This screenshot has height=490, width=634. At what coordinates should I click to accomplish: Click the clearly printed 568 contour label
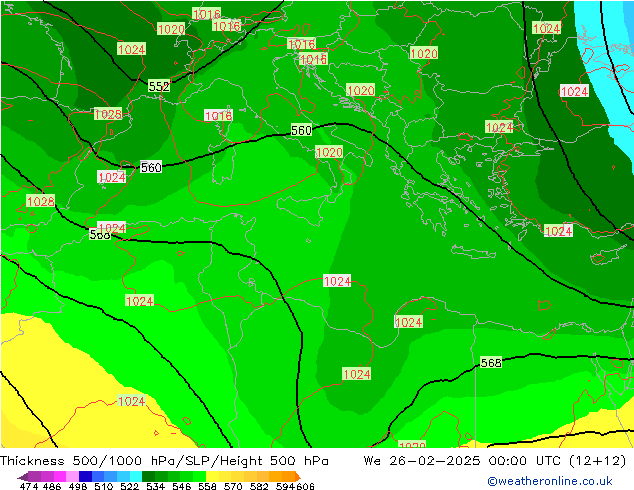click(x=491, y=363)
